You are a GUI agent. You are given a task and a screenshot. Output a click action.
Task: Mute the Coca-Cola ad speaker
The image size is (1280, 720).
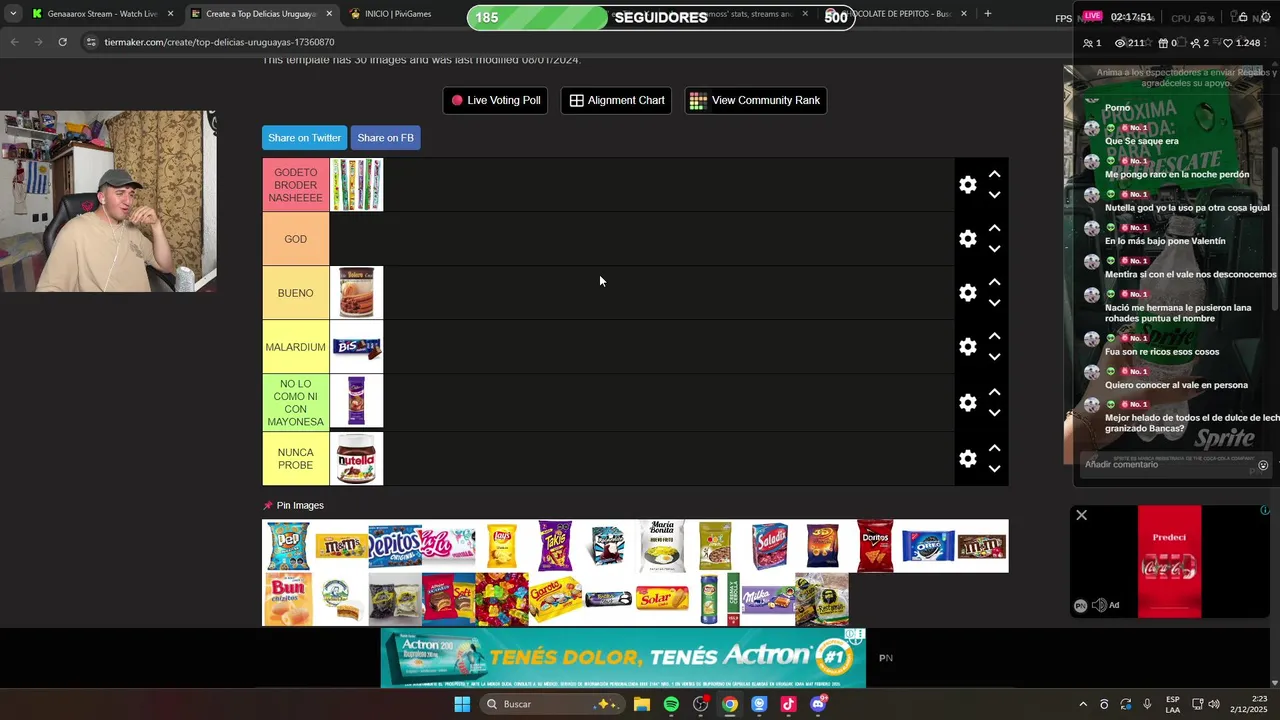tap(1099, 605)
